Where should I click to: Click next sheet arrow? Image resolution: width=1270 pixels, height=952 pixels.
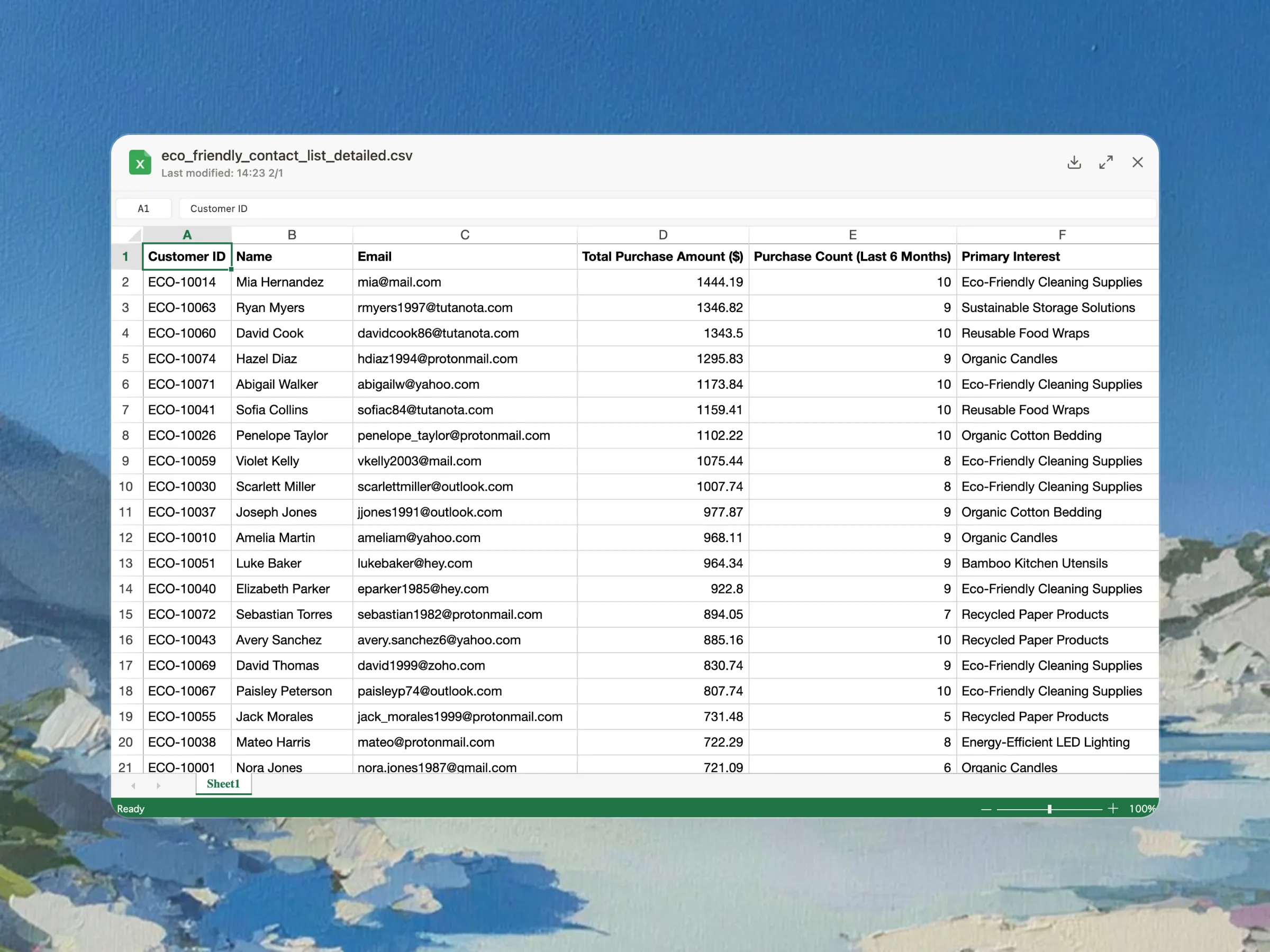point(158,785)
